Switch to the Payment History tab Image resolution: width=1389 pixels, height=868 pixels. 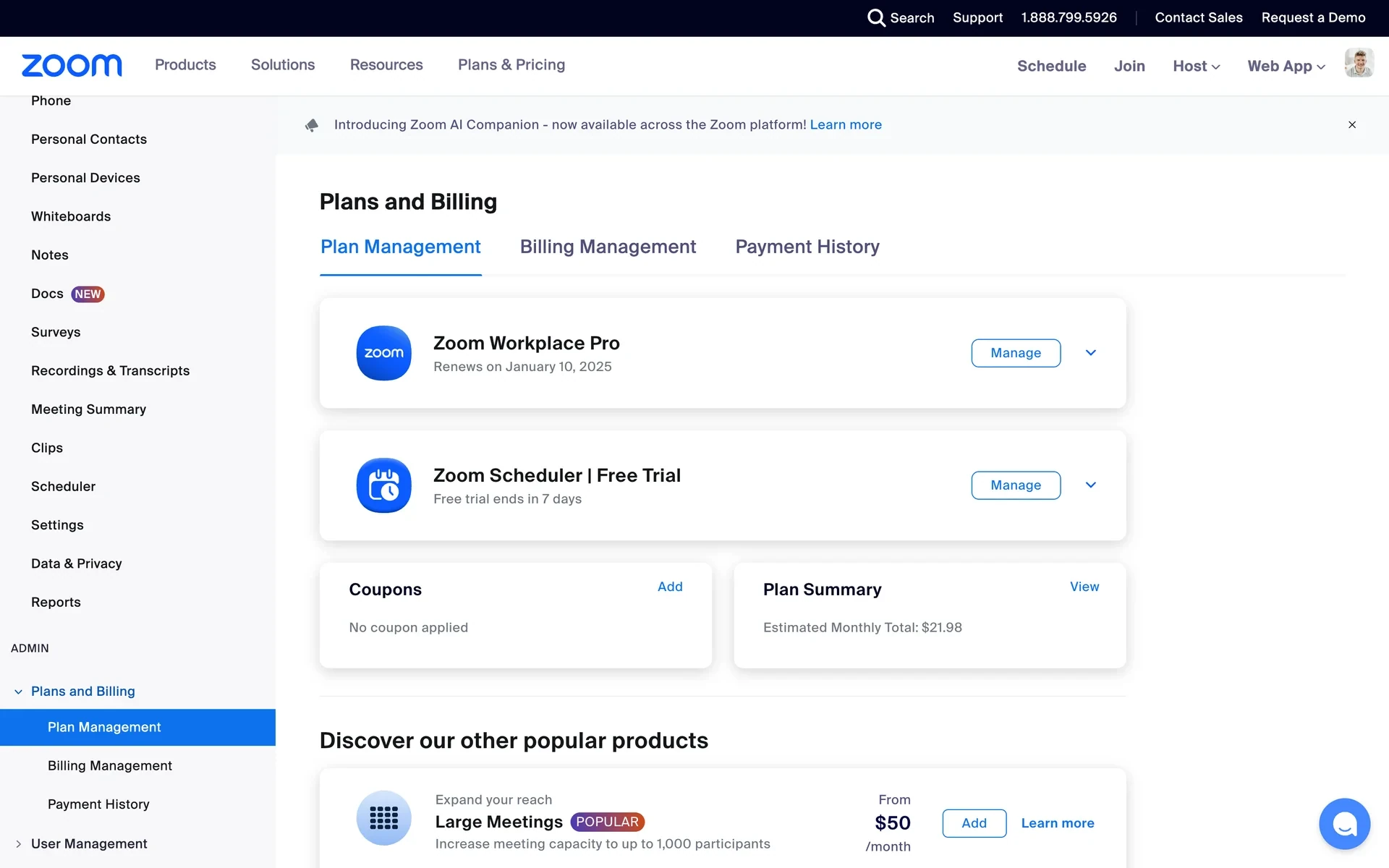tap(807, 247)
